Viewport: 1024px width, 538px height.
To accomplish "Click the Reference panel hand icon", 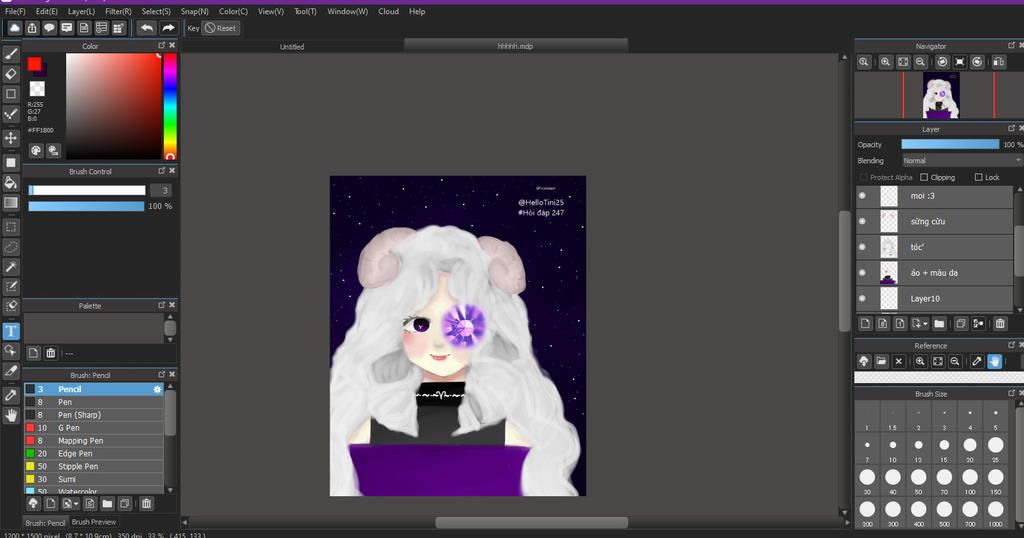I will (x=994, y=361).
